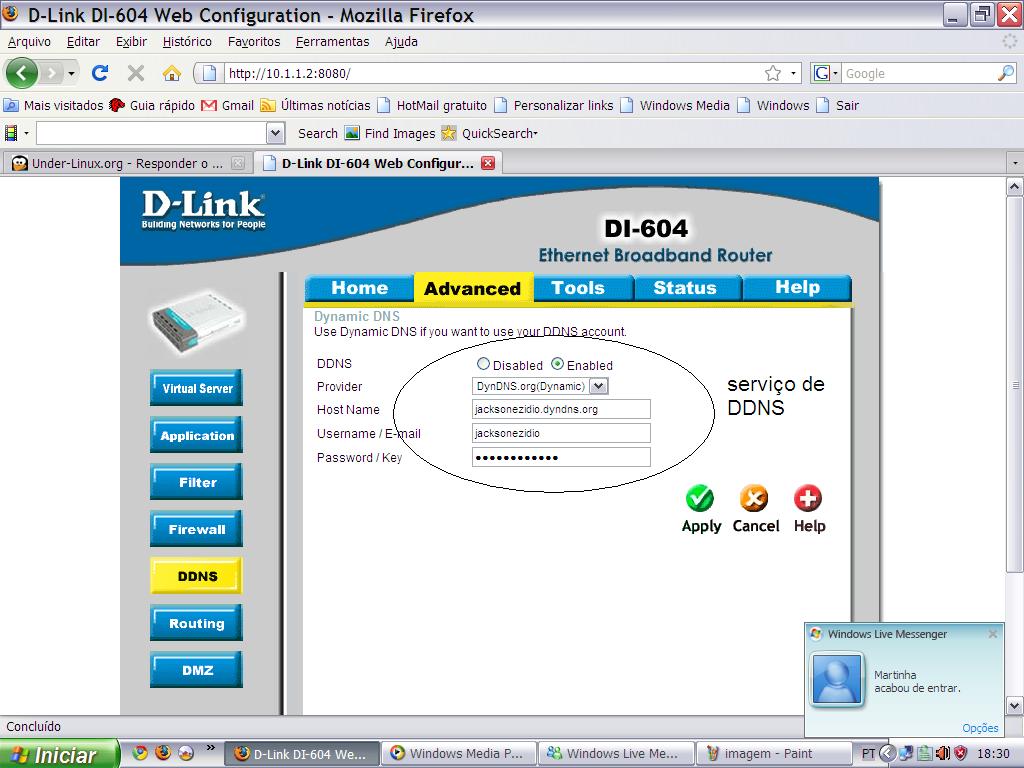Click the Google search box
The image size is (1024, 768).
[x=920, y=73]
